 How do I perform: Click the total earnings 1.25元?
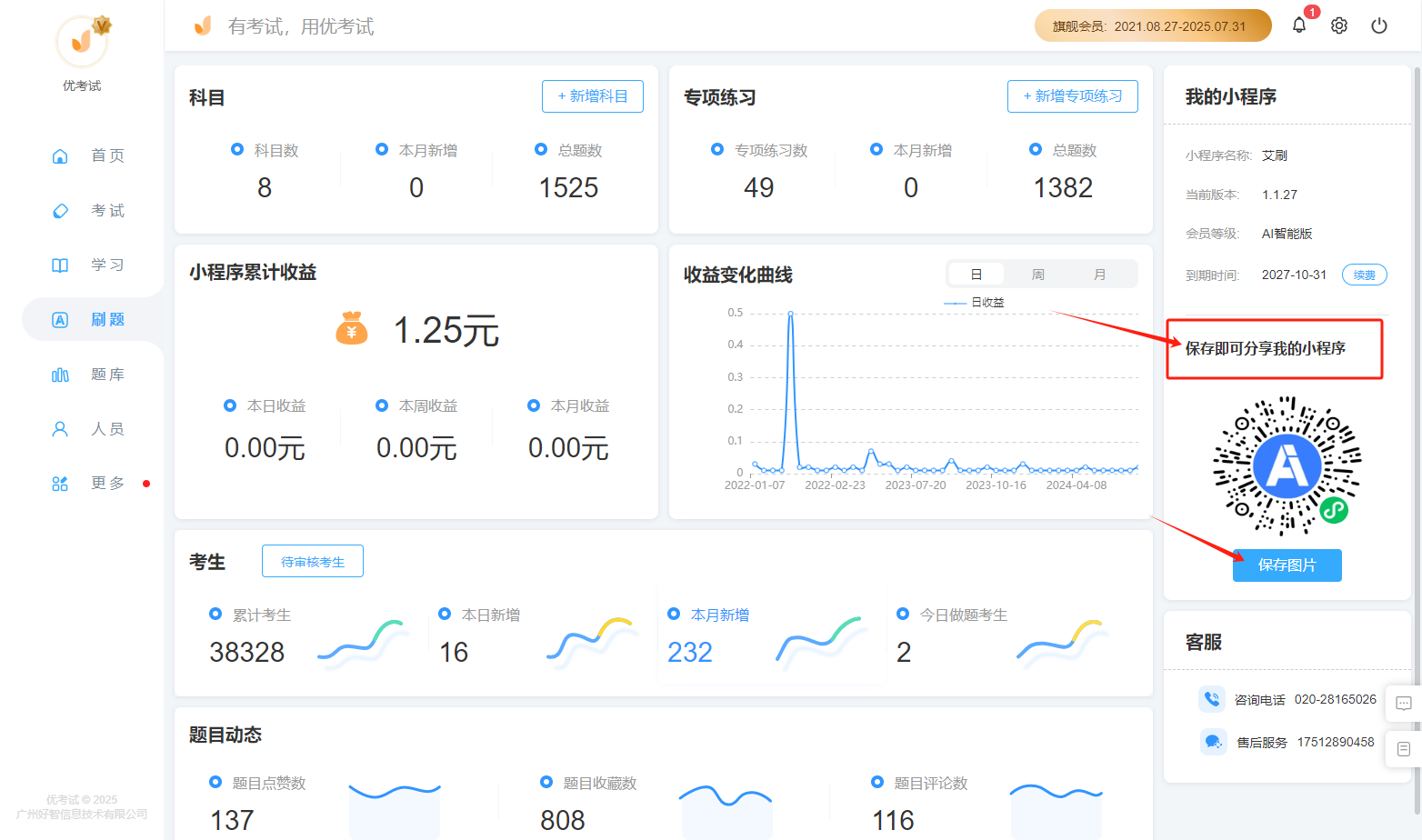[x=446, y=331]
